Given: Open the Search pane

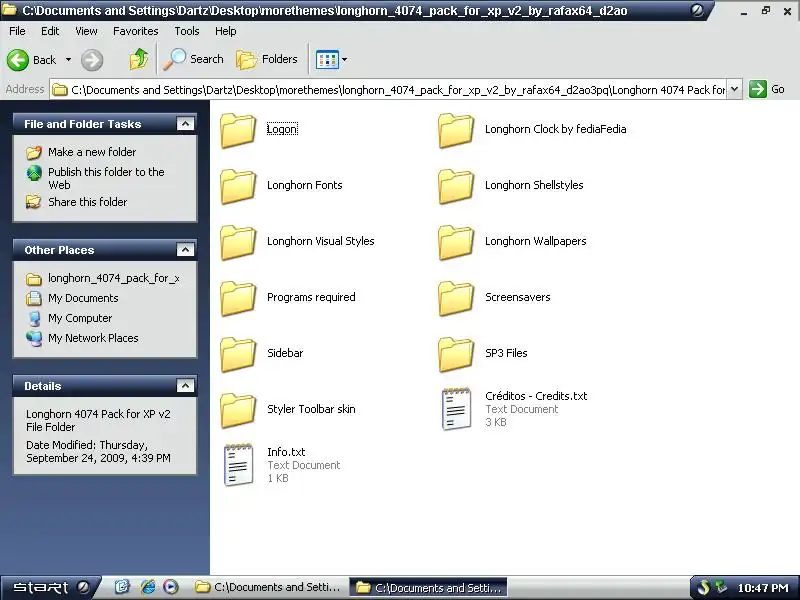Looking at the screenshot, I should coord(193,59).
